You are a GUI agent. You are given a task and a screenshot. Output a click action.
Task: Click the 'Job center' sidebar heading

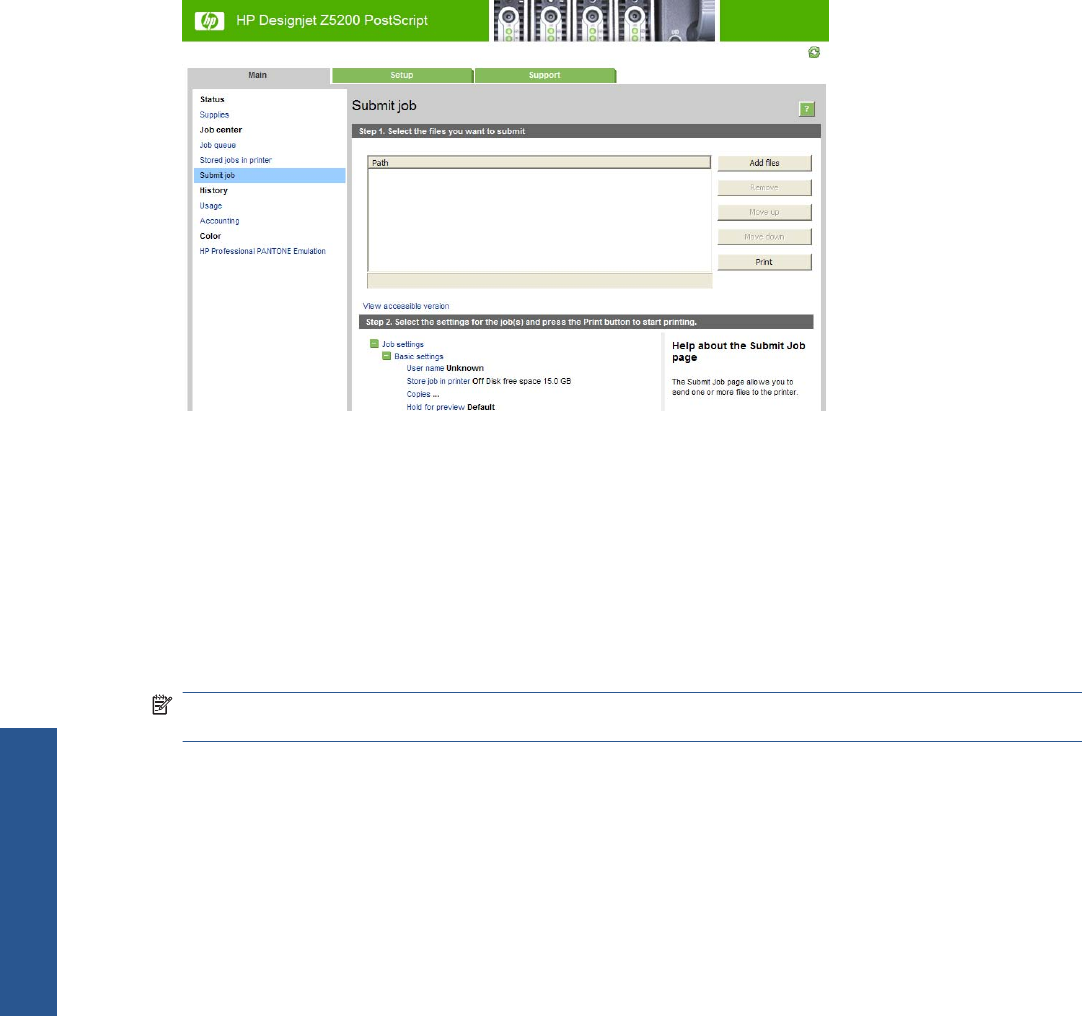click(221, 130)
